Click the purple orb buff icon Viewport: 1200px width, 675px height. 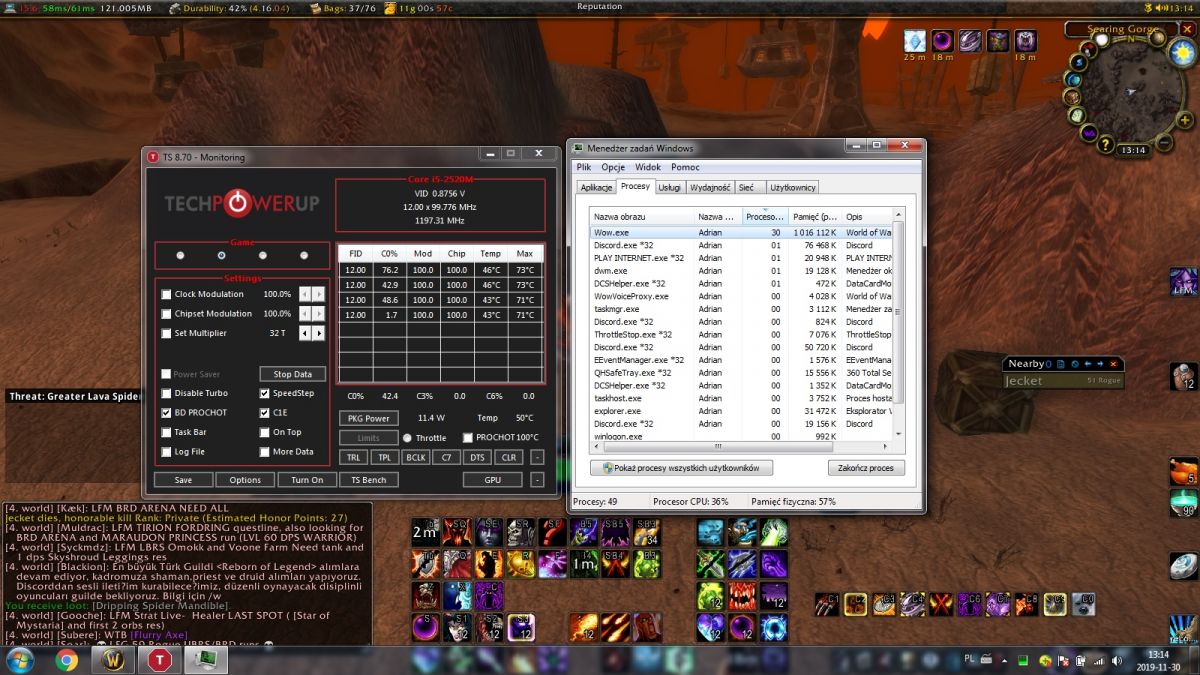pyautogui.click(x=942, y=41)
